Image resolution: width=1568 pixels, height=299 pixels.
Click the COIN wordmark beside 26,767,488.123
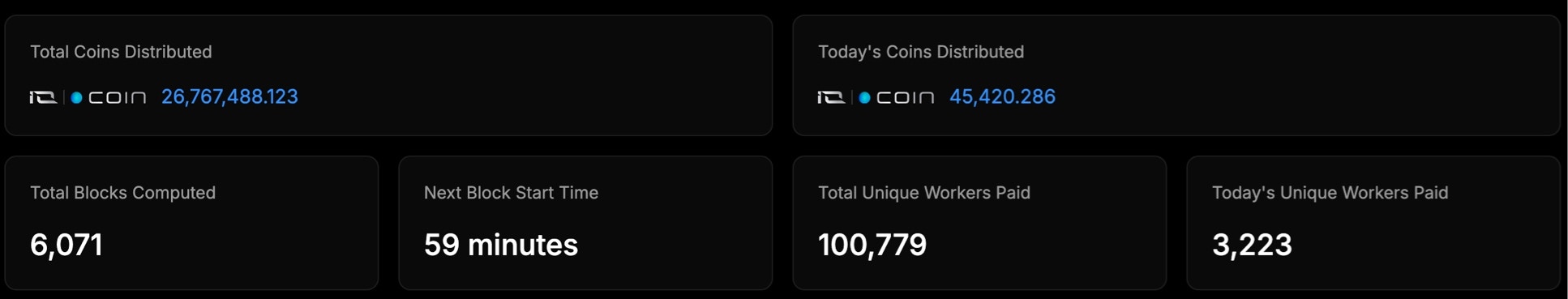(x=118, y=98)
